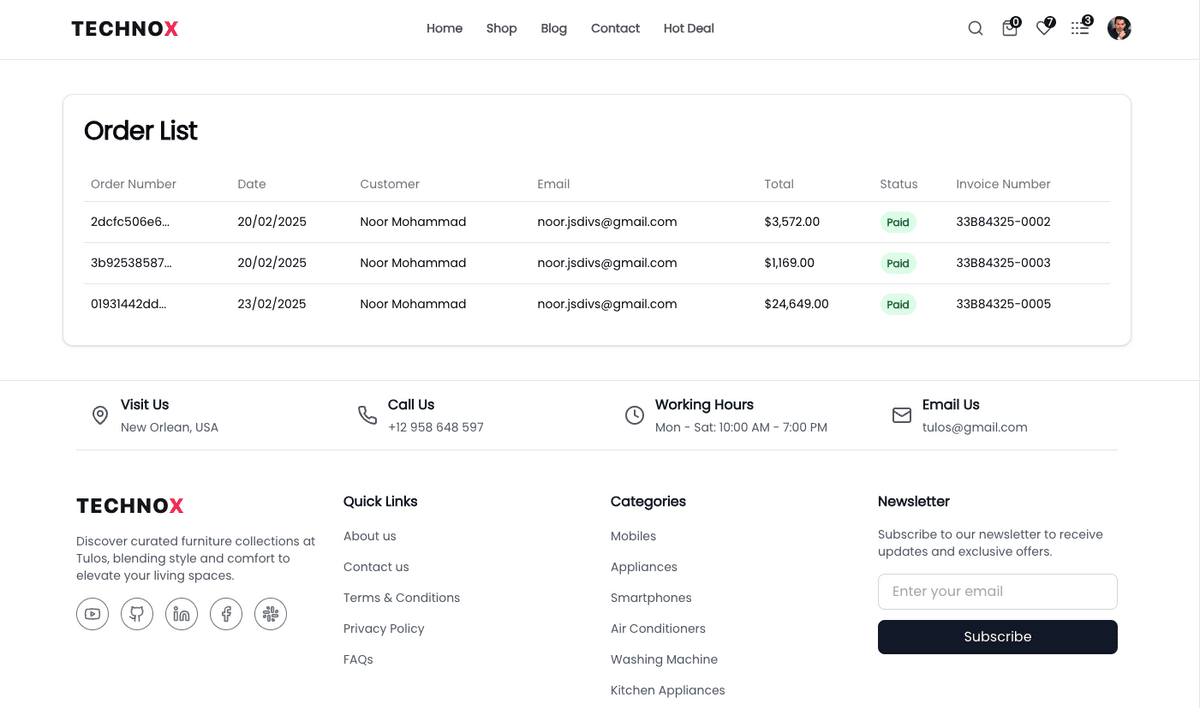The image size is (1200, 708).
Task: Open the GitHub social icon
Action: [x=137, y=613]
